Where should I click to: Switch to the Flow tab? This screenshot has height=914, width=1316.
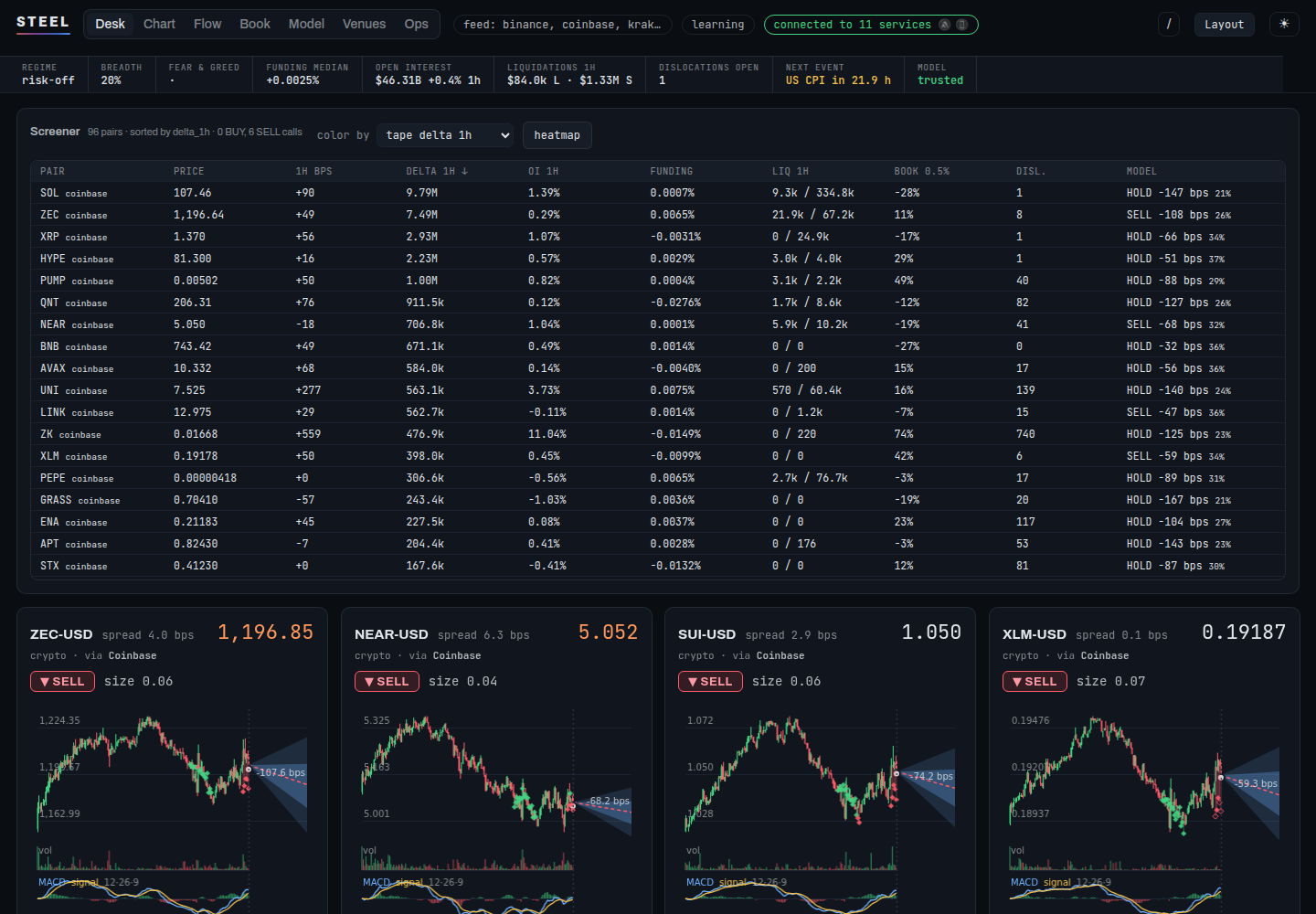(x=207, y=24)
